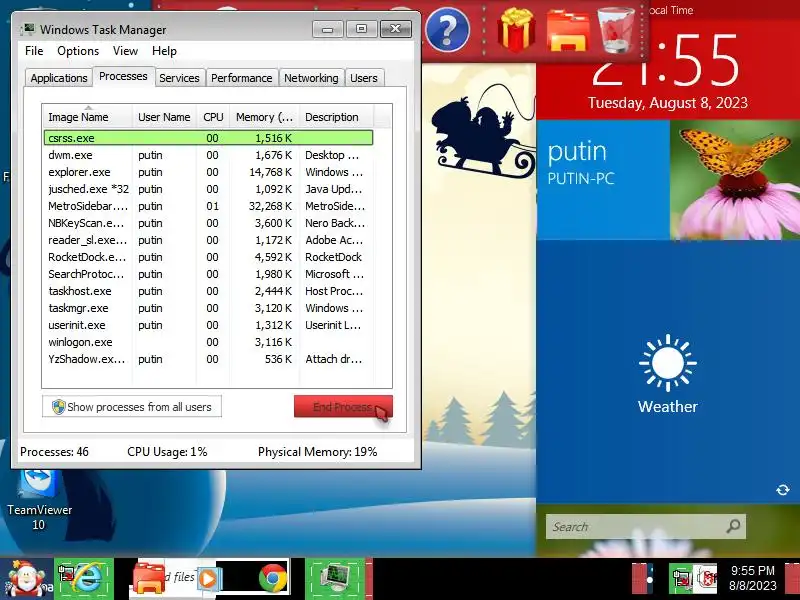The image size is (800, 600).
Task: Open the putin user tile
Action: click(603, 180)
